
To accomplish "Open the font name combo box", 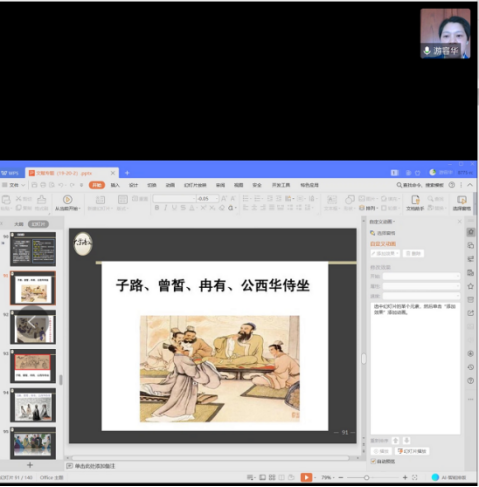I will point(174,199).
